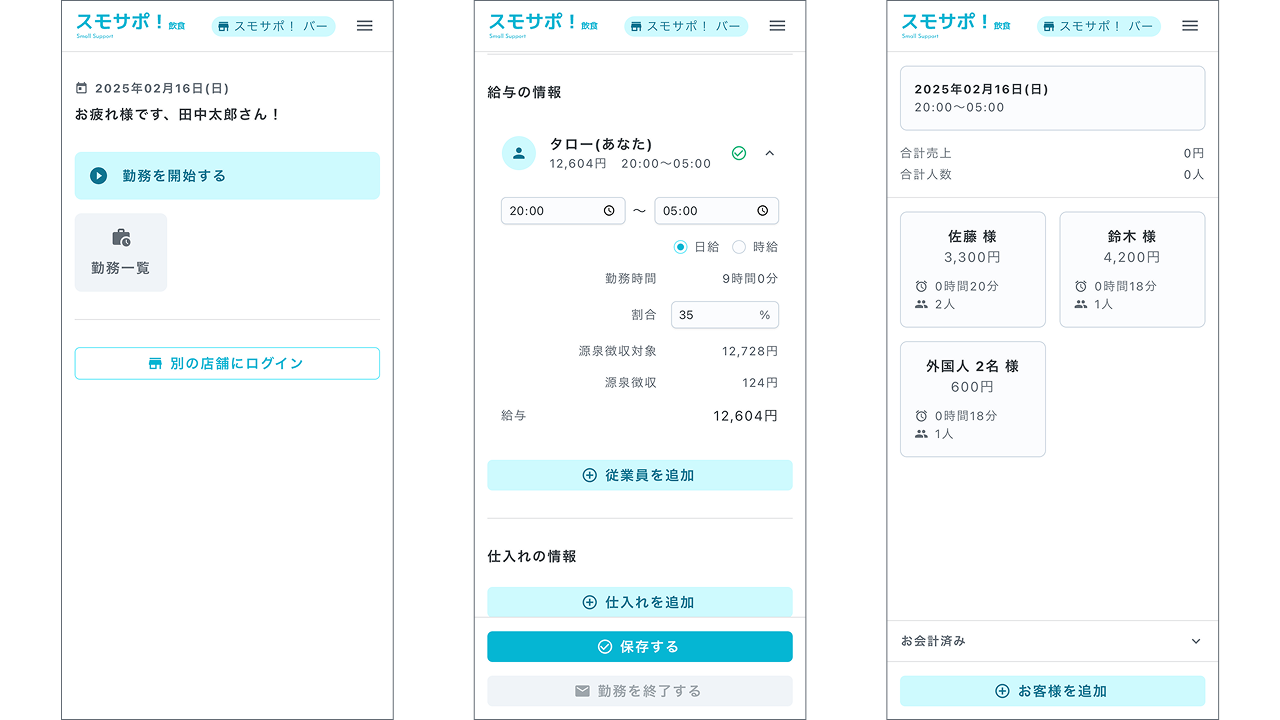The image size is (1280, 720).
Task: Click the play icon in 勤務を開始する
Action: 98,176
